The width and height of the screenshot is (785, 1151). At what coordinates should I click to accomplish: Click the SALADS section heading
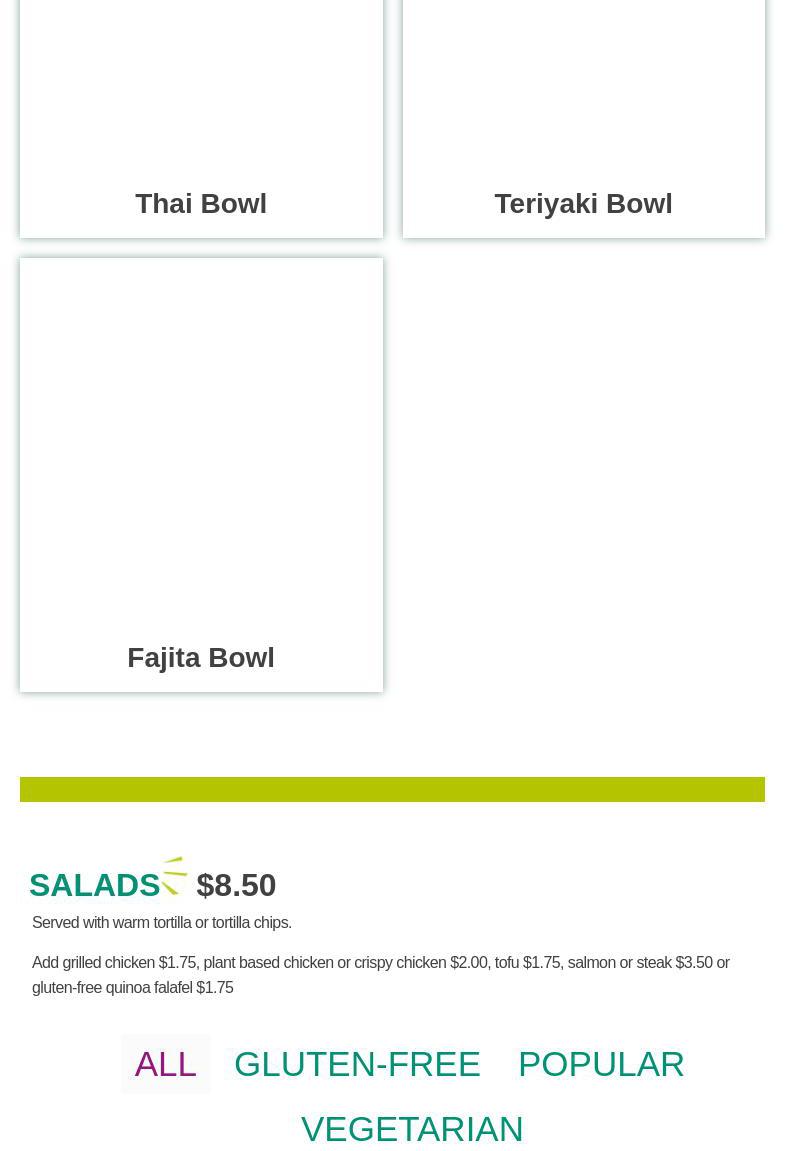tap(95, 885)
